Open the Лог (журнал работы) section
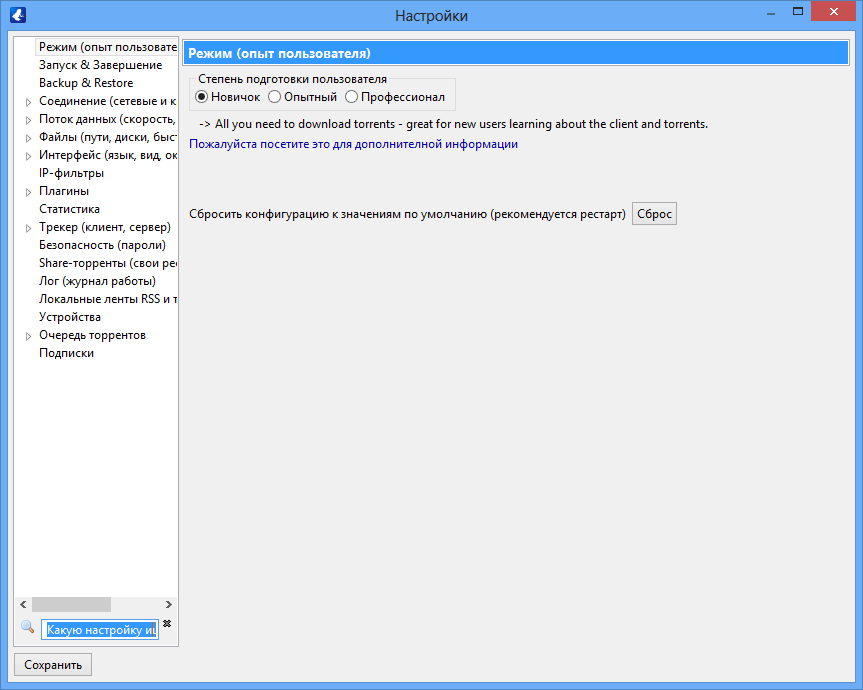 [x=97, y=281]
